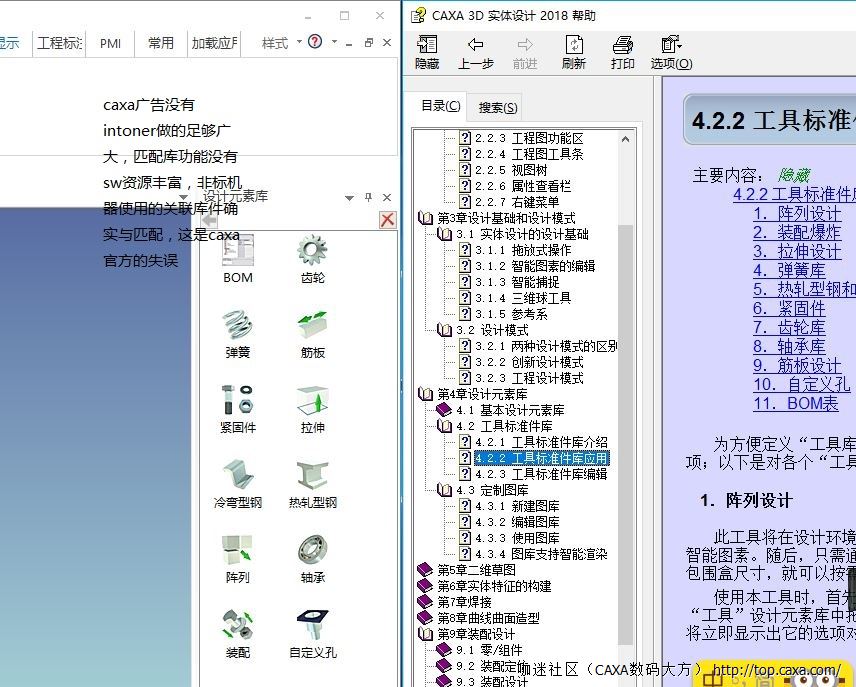856x687 pixels.
Task: Open the link 10. 自定义孔
Action: pyautogui.click(x=802, y=384)
